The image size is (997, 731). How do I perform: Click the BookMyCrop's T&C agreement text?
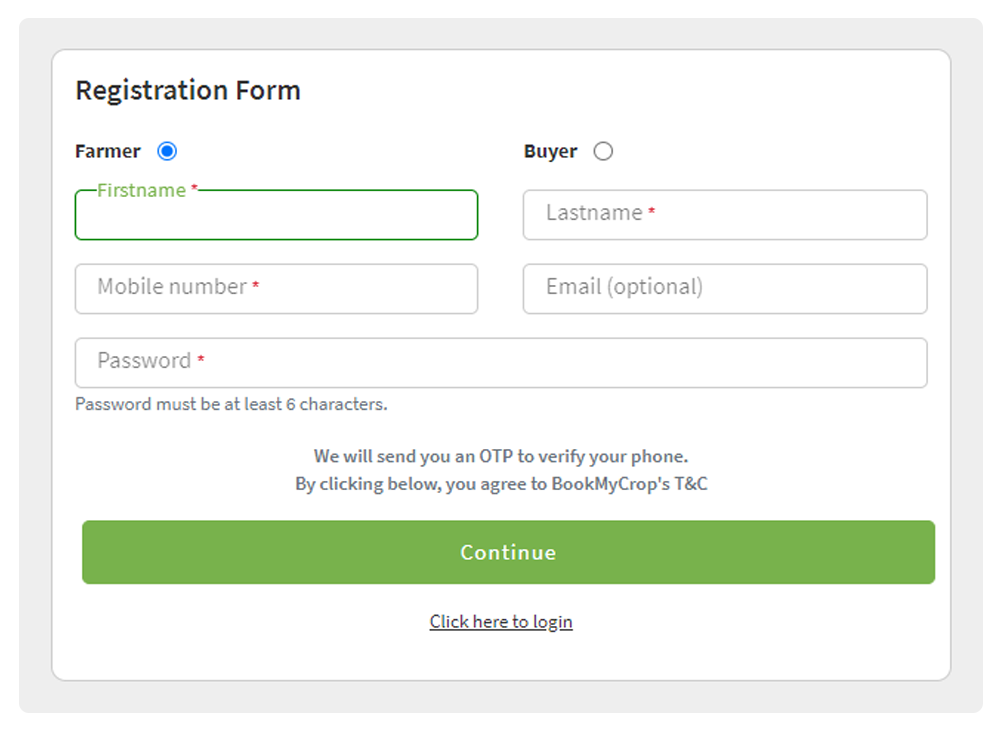click(501, 484)
